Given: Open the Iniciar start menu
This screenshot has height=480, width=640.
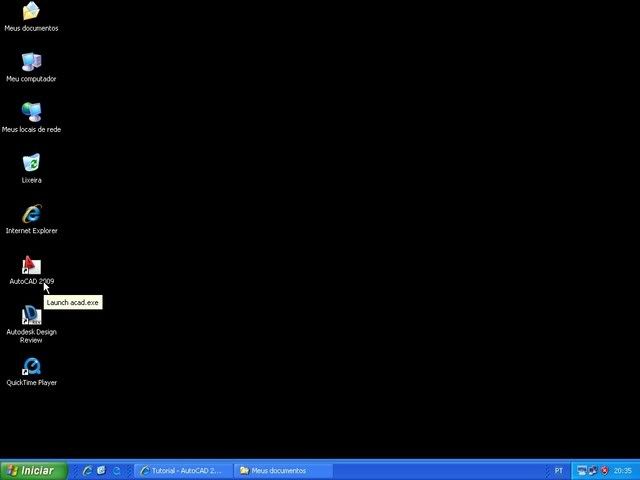Looking at the screenshot, I should [33, 470].
